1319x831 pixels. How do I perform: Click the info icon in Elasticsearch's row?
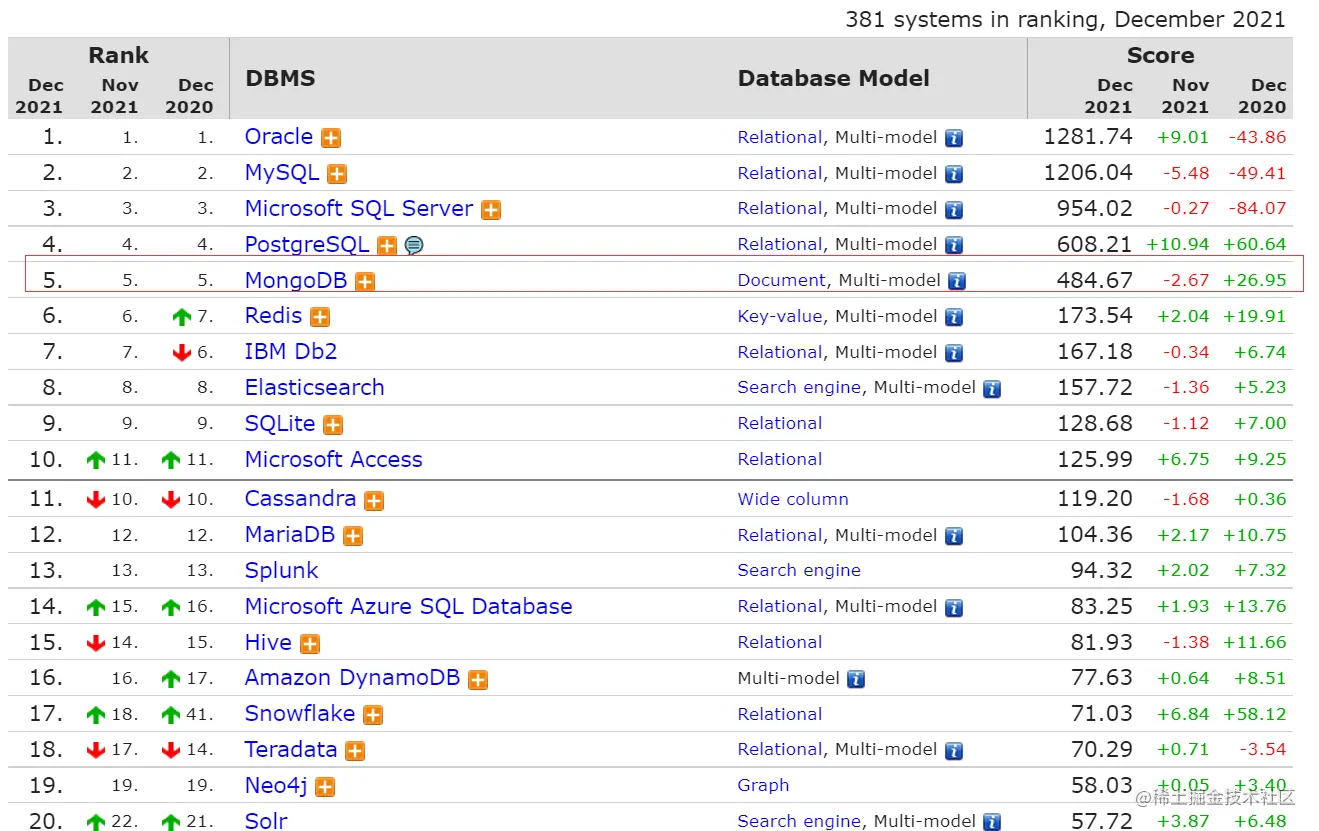pyautogui.click(x=992, y=389)
